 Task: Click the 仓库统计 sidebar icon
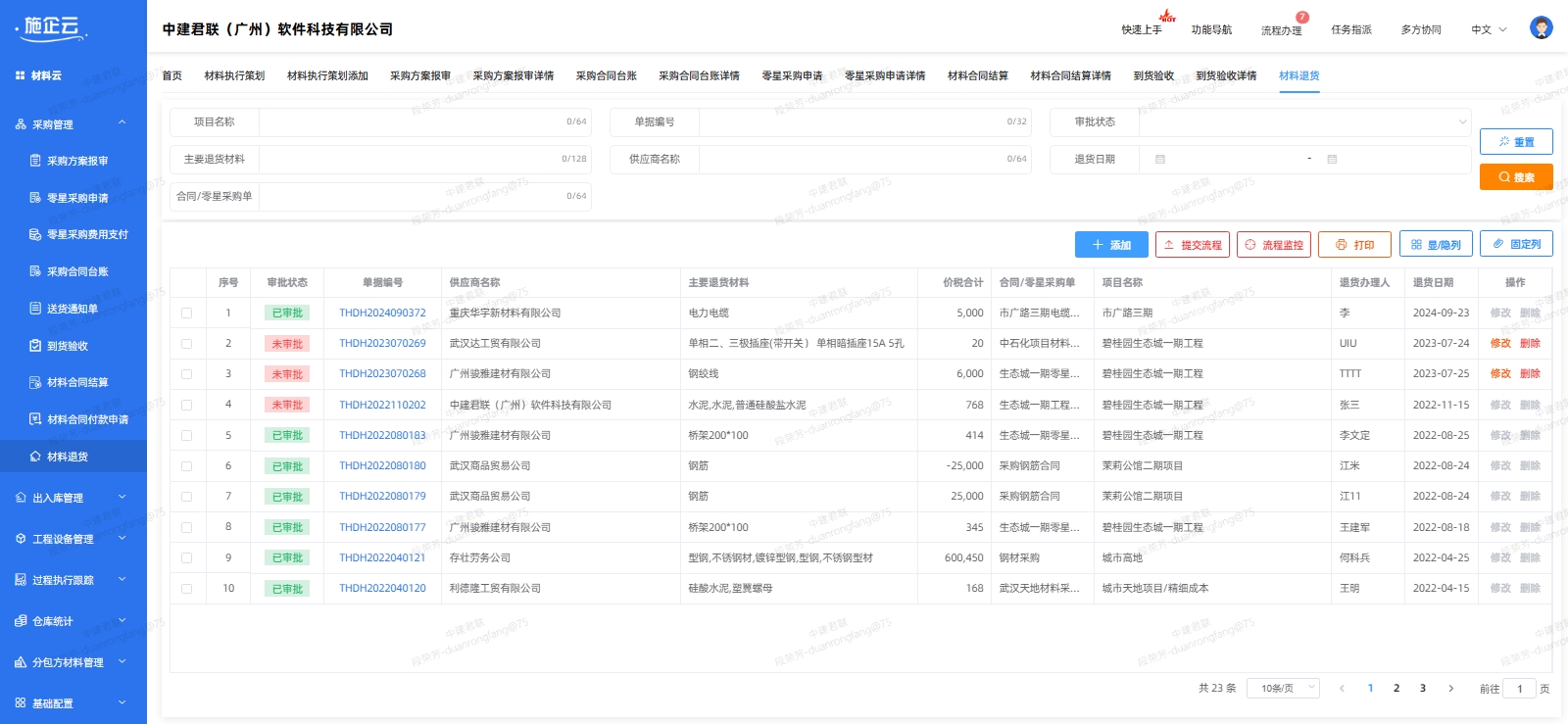click(21, 621)
